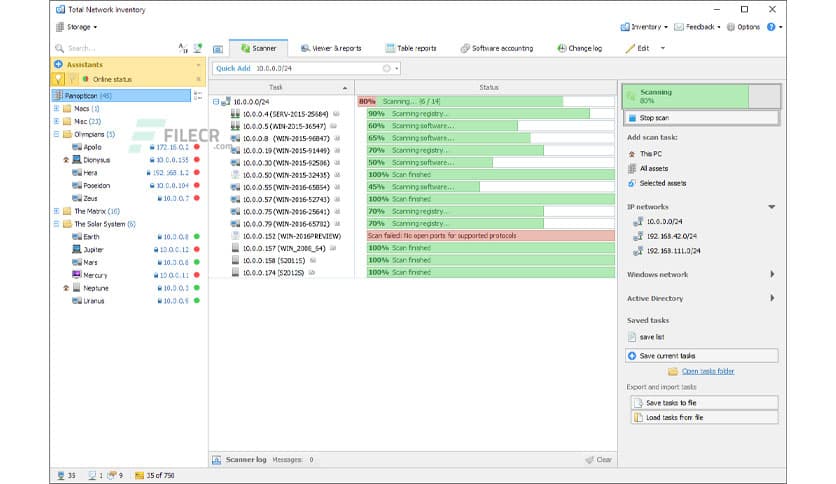
Task: Expand the Nacs group
Action: click(57, 108)
